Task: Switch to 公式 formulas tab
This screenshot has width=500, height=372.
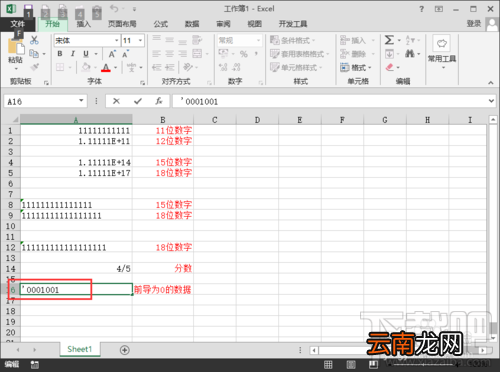Action: click(161, 24)
